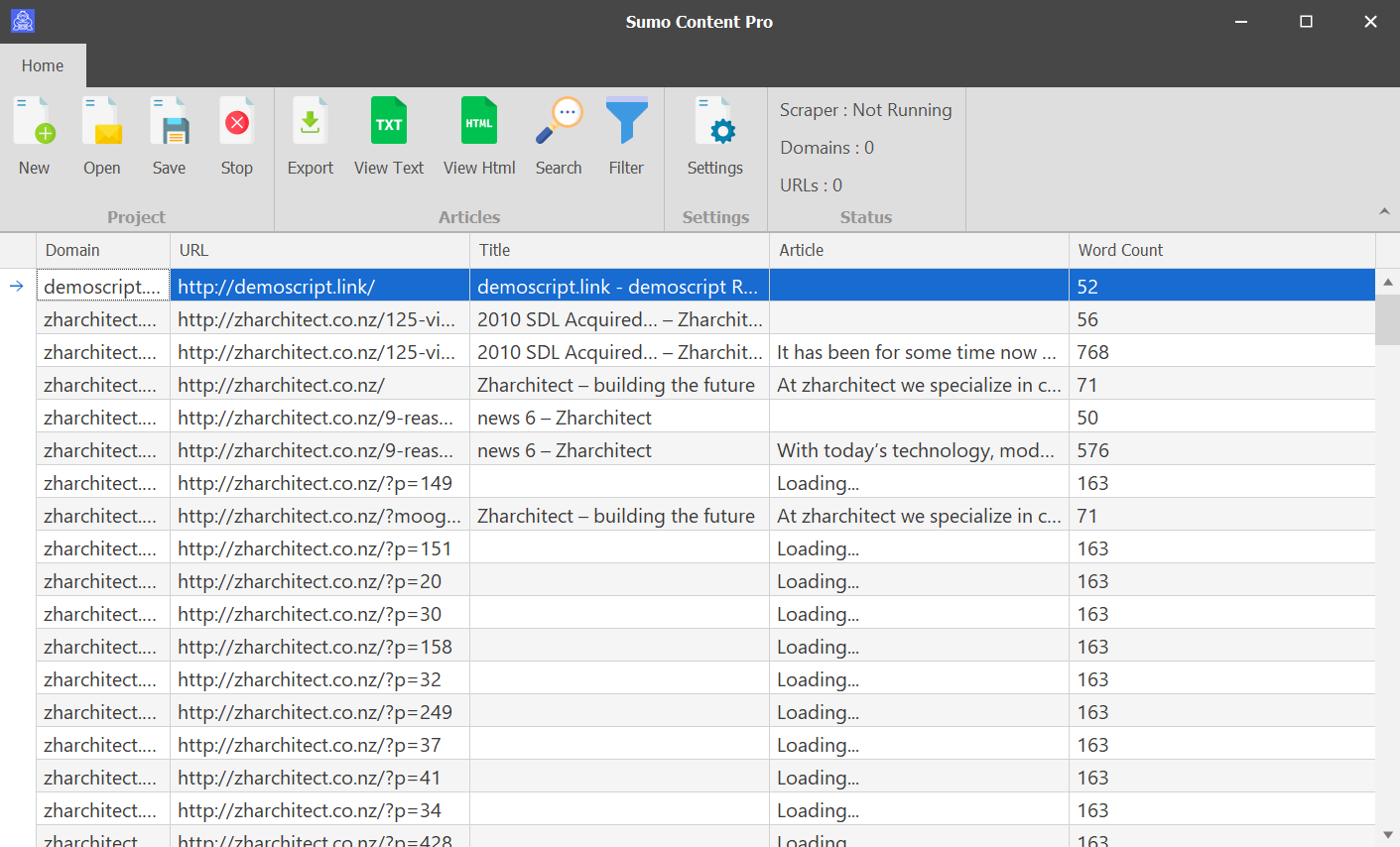Launch the Search tool
Screen dimensions: 1400x847
[x=559, y=137]
